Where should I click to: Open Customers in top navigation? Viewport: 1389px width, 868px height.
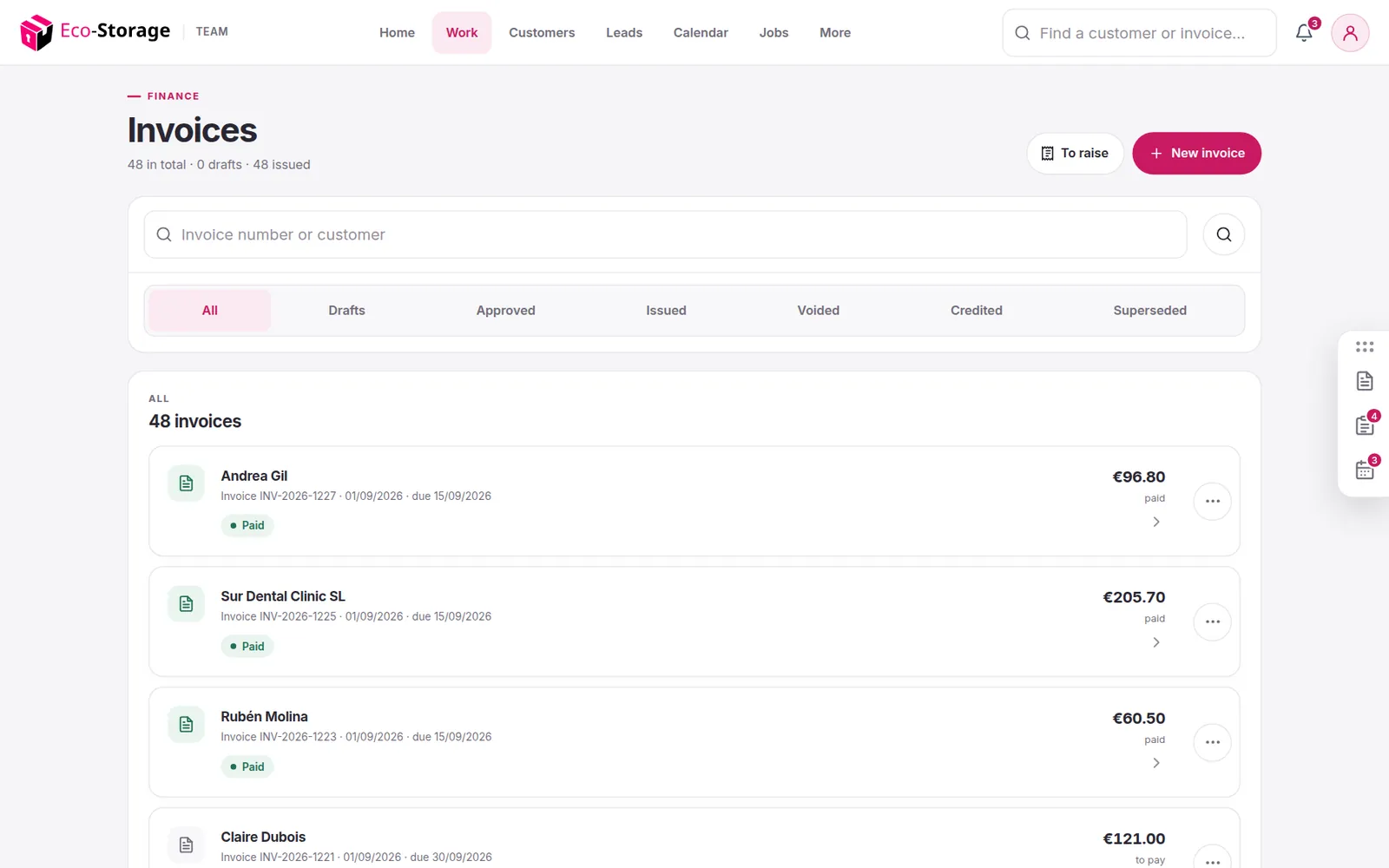tap(542, 33)
